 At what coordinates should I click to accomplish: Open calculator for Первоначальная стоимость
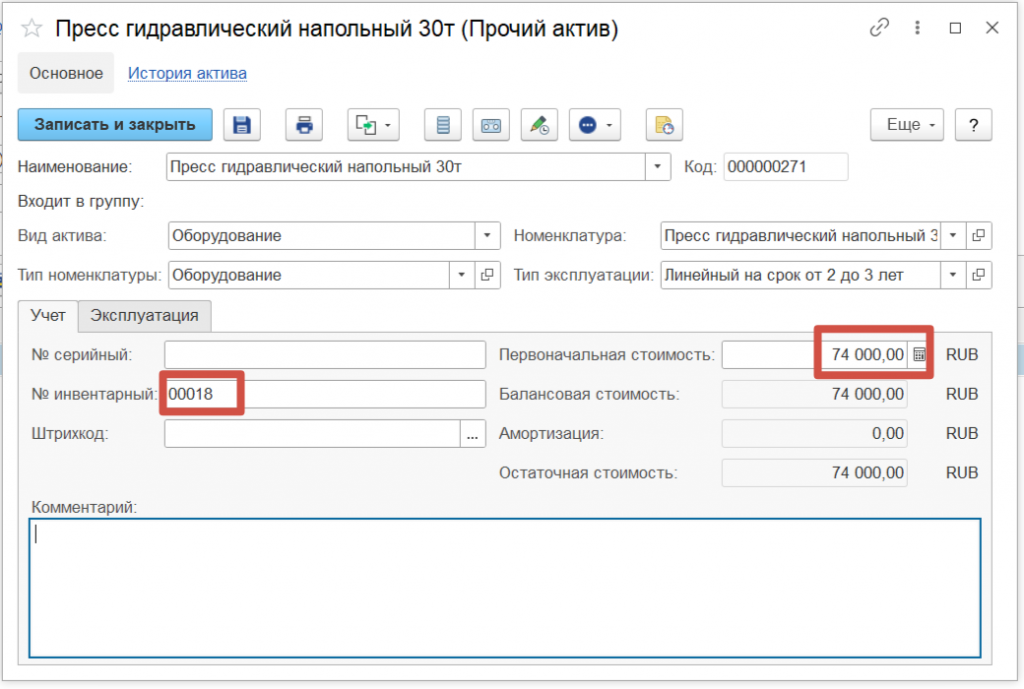(920, 355)
